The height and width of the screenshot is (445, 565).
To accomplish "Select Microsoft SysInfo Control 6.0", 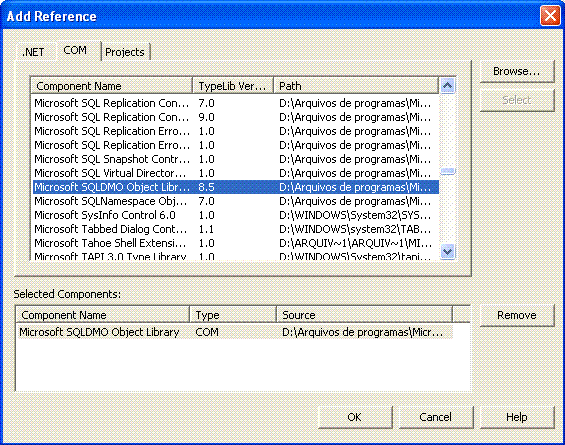I will coord(236,215).
